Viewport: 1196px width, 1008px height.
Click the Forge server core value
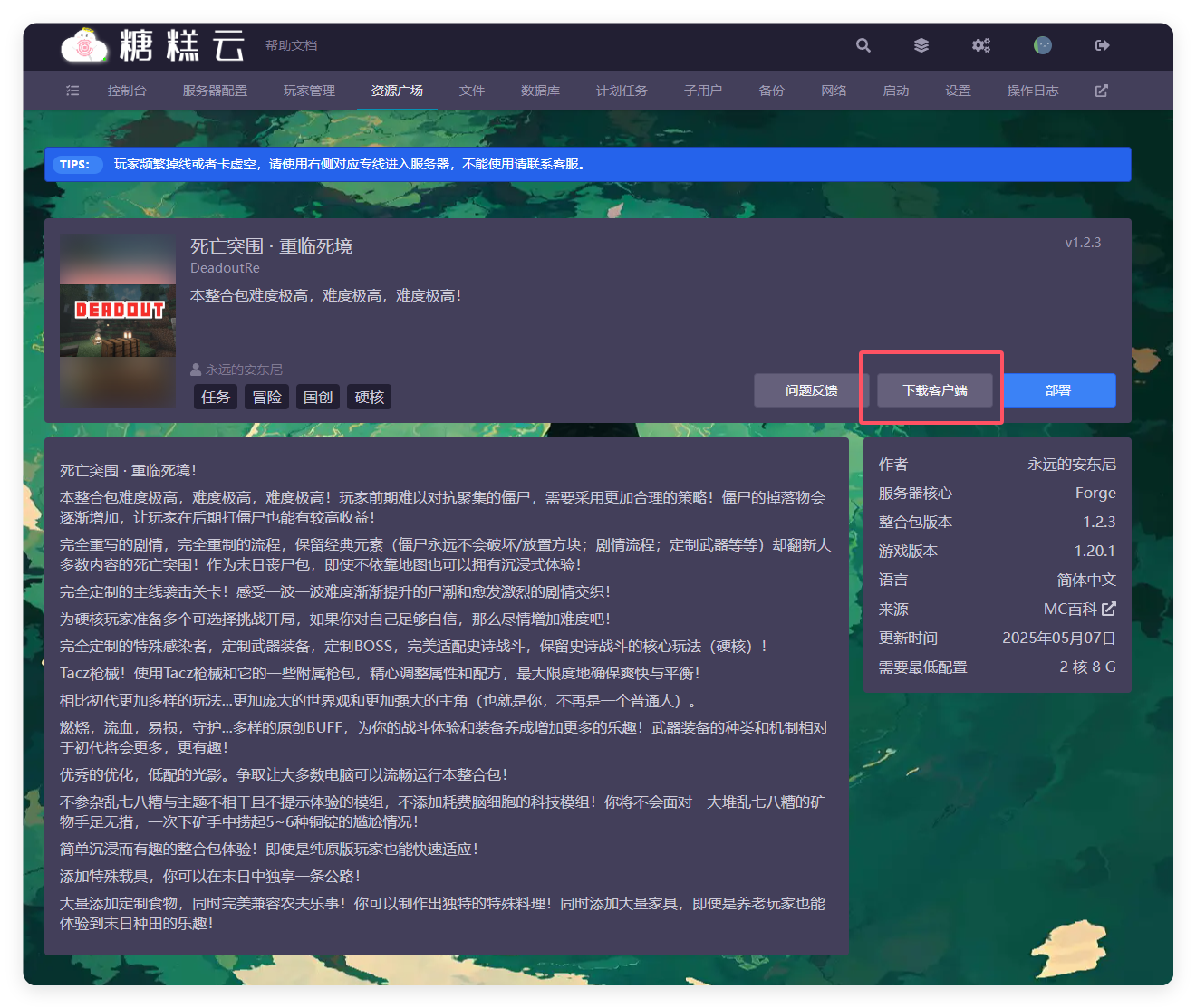point(1095,493)
